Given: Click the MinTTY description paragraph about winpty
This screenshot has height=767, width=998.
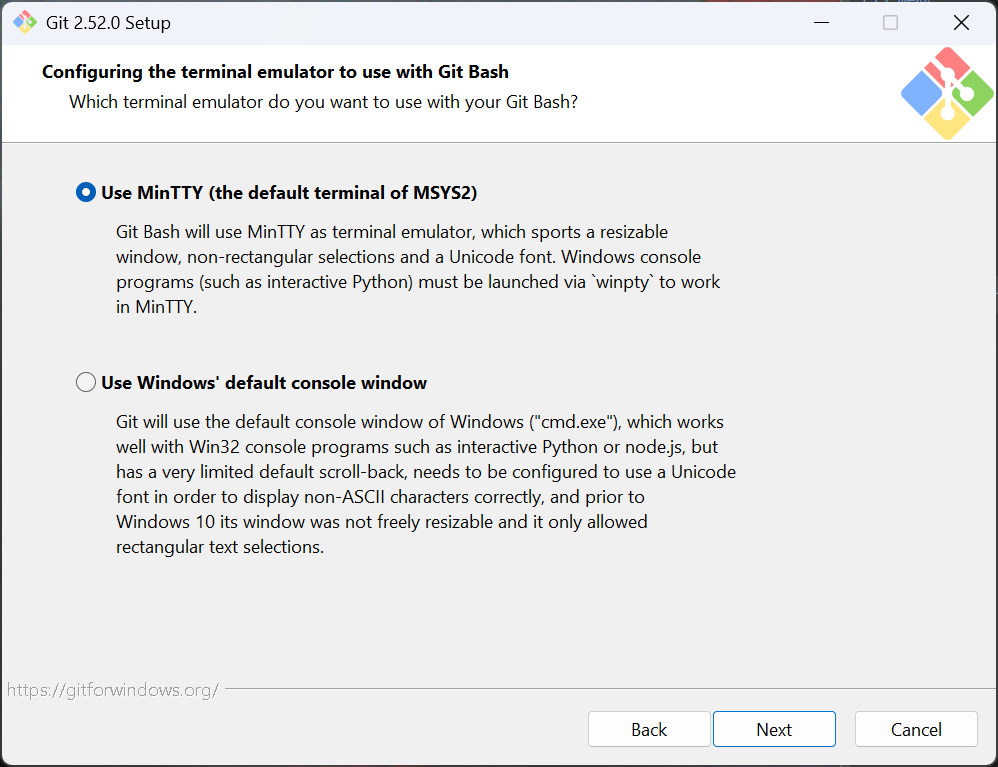Looking at the screenshot, I should click(x=418, y=269).
